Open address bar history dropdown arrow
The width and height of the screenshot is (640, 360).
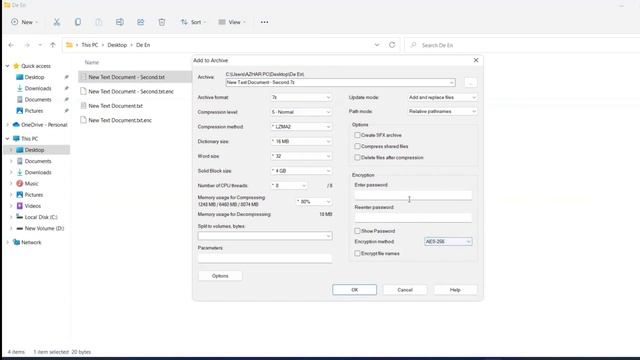click(x=377, y=45)
